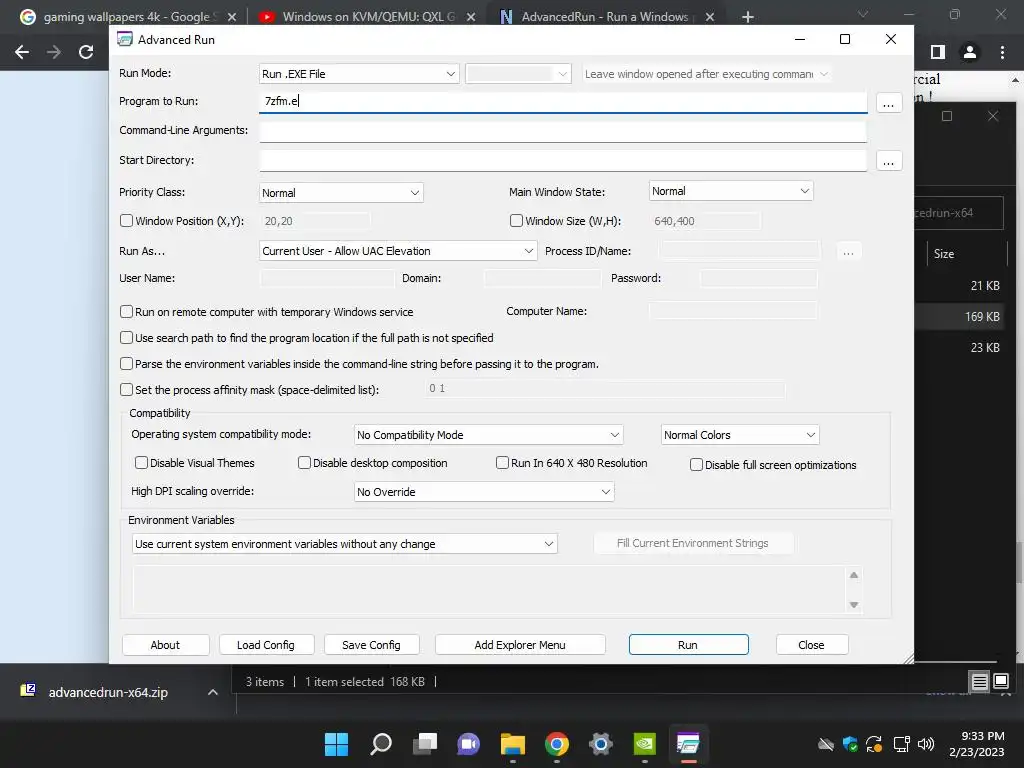Browse for Start Directory folder

pyautogui.click(x=889, y=161)
